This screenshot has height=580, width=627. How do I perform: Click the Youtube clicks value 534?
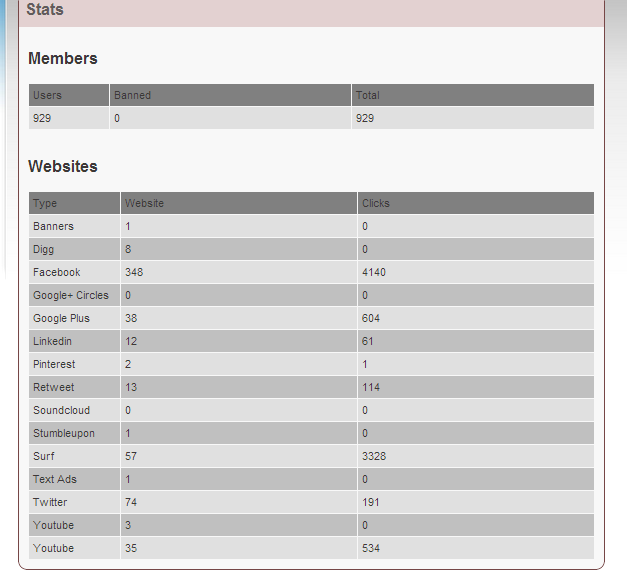coord(371,548)
